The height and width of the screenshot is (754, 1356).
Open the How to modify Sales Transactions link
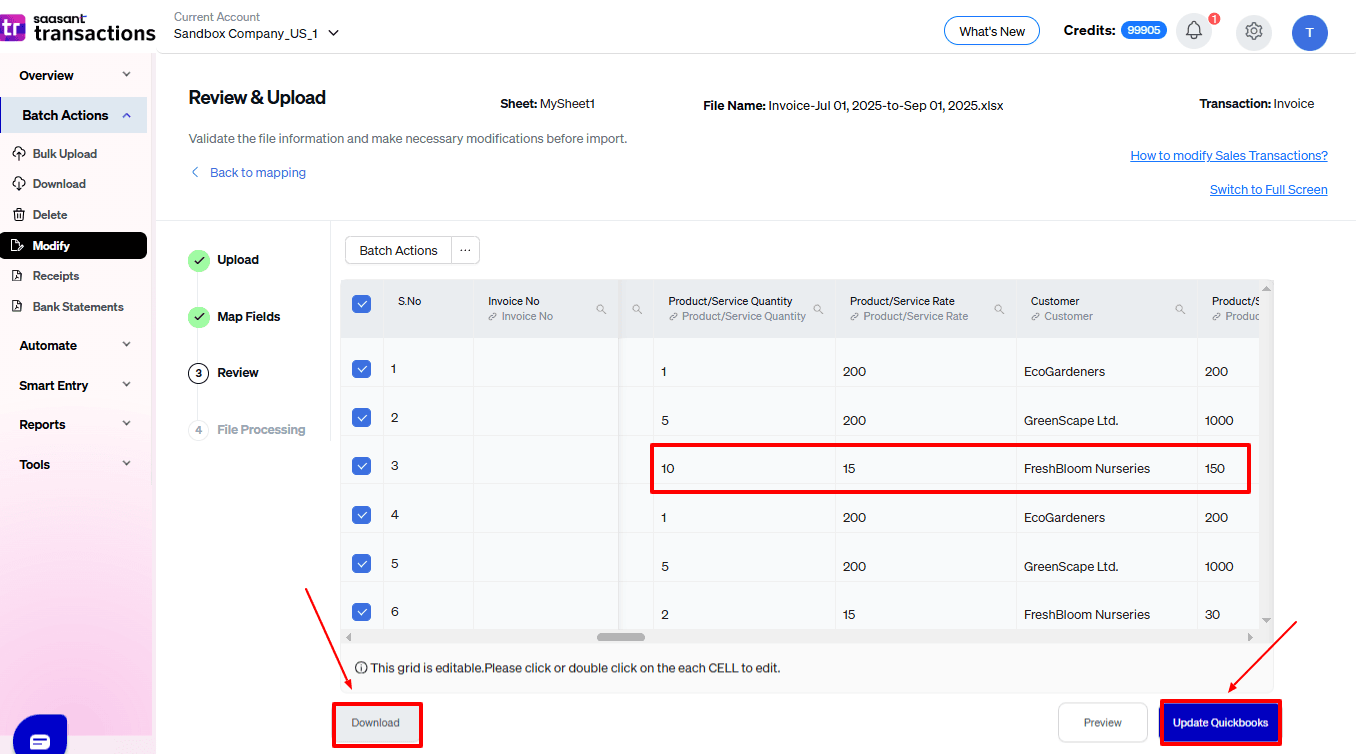[1228, 156]
